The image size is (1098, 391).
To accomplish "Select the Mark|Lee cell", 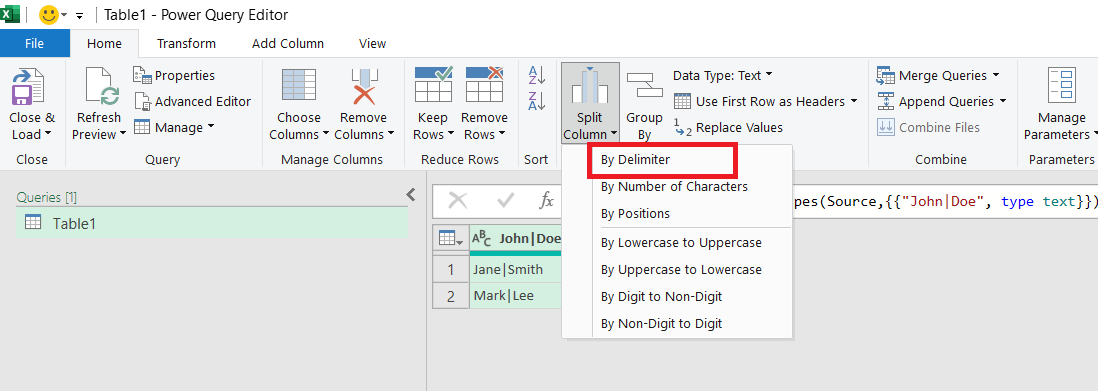I will 516,296.
